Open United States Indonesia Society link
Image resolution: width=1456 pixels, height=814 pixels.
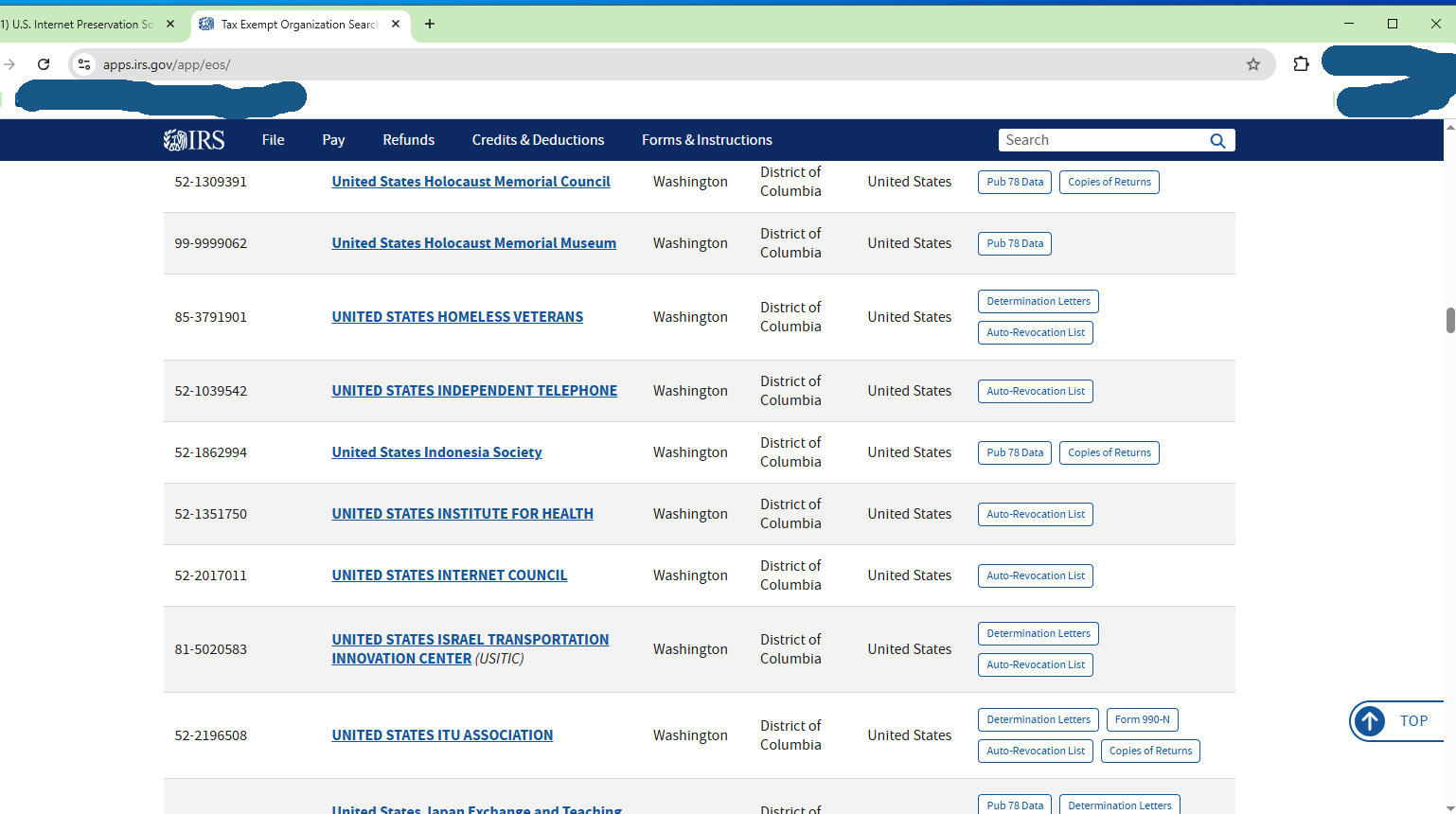pos(436,452)
